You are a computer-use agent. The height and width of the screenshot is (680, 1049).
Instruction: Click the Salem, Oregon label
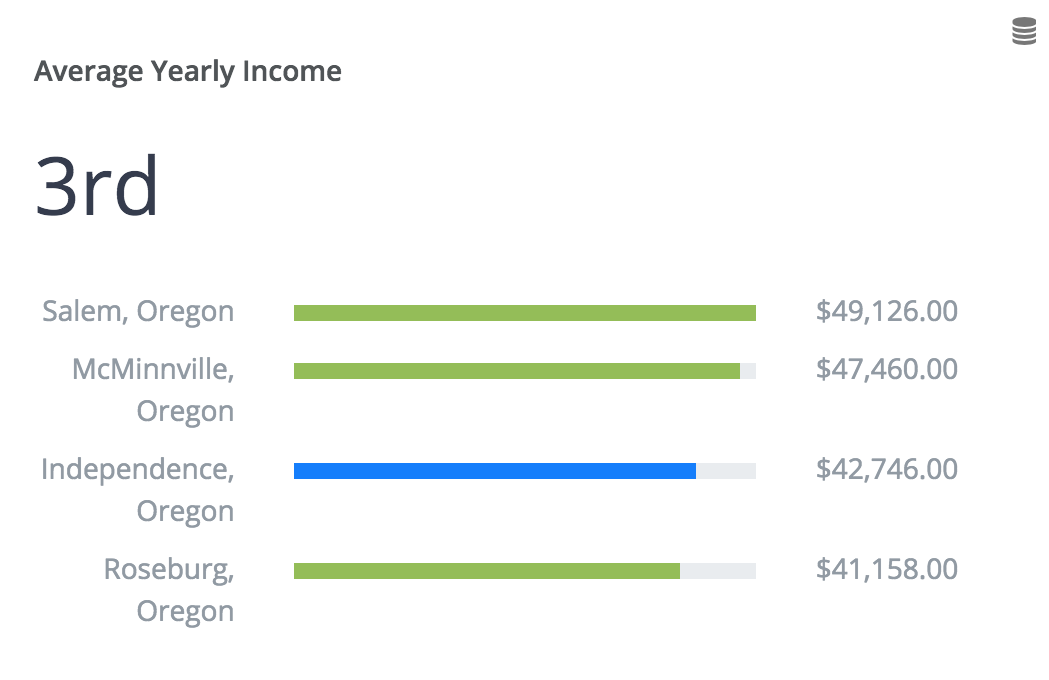click(138, 311)
